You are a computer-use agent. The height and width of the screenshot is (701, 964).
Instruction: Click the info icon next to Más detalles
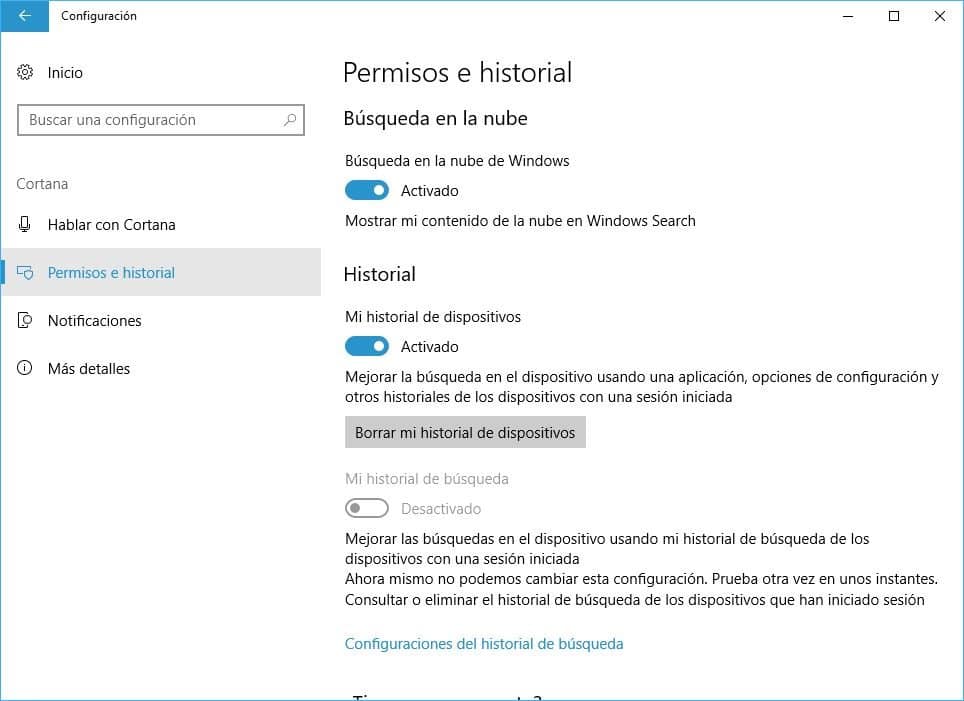click(x=24, y=368)
